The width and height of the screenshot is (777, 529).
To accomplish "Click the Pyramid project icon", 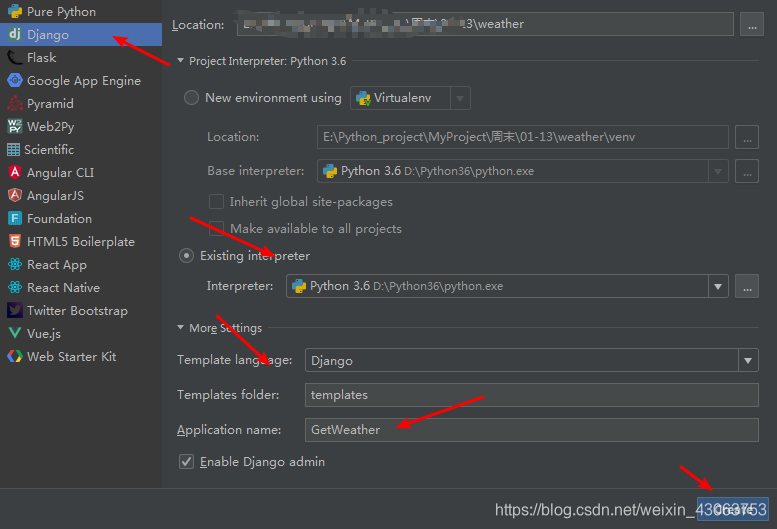I will pos(15,103).
